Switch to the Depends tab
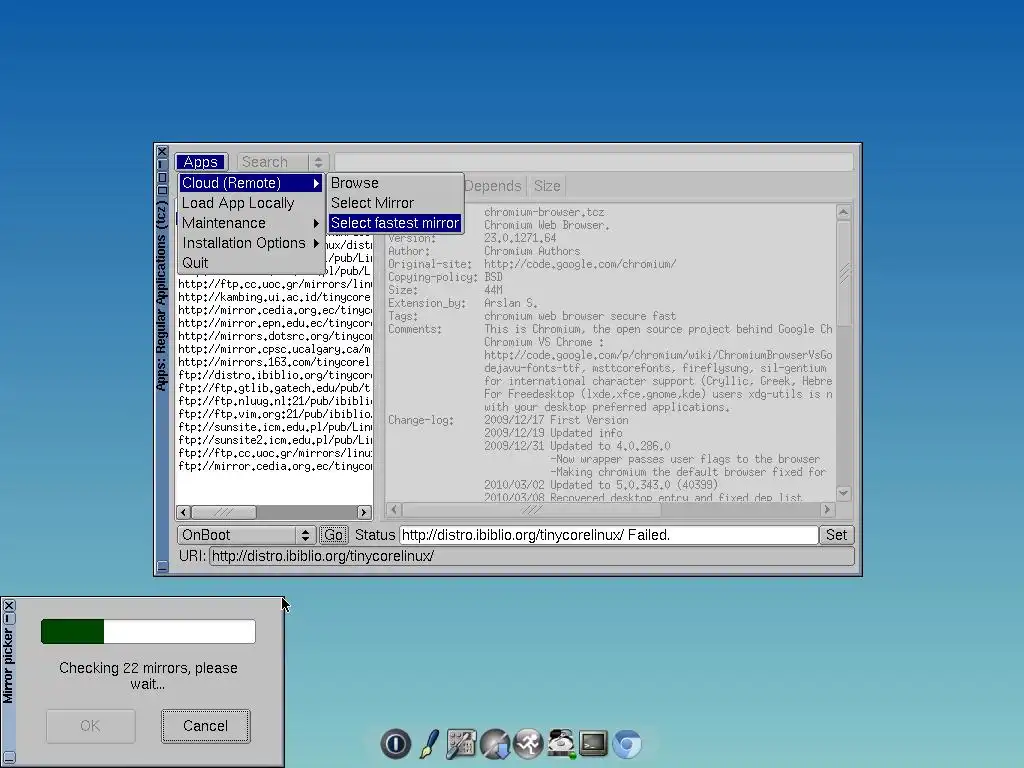1024x768 pixels. pyautogui.click(x=492, y=186)
